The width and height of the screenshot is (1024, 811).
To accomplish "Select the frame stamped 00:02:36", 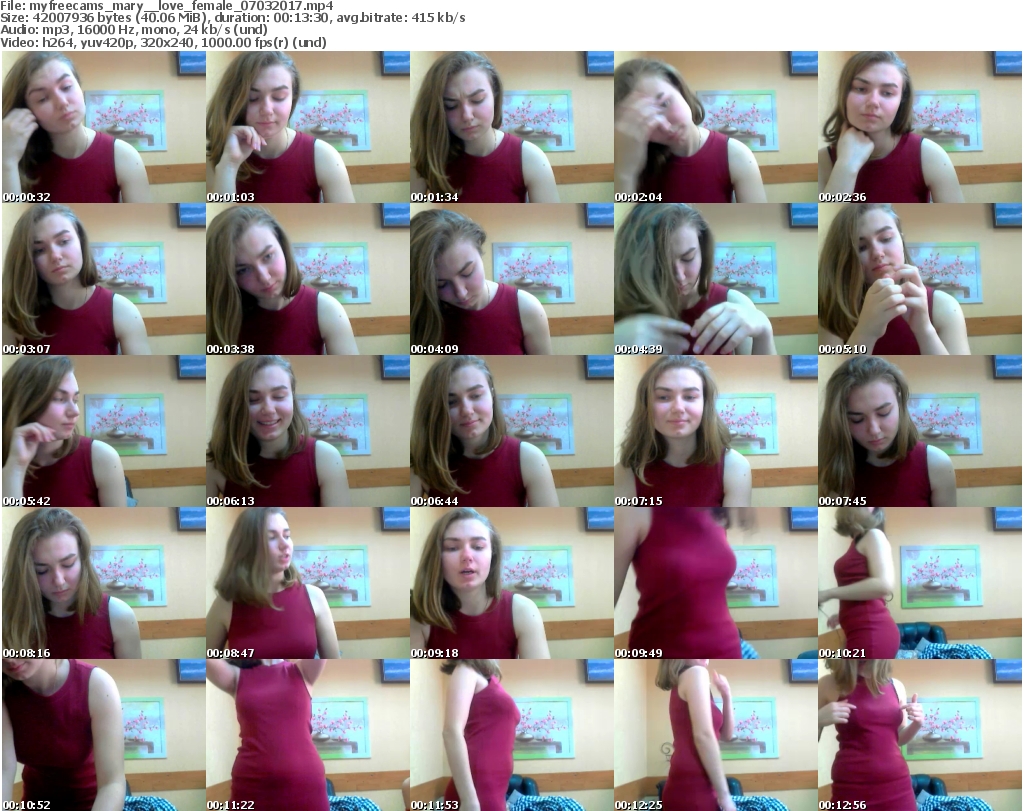I will pyautogui.click(x=920, y=127).
